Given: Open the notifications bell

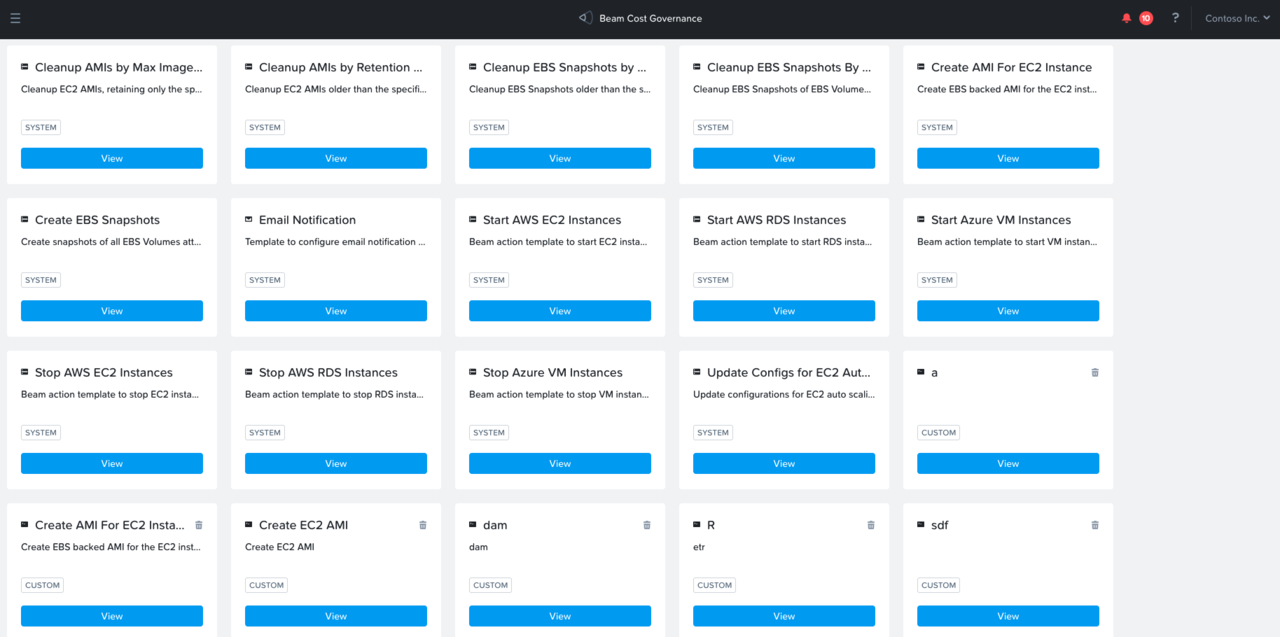Looking at the screenshot, I should pyautogui.click(x=1127, y=18).
